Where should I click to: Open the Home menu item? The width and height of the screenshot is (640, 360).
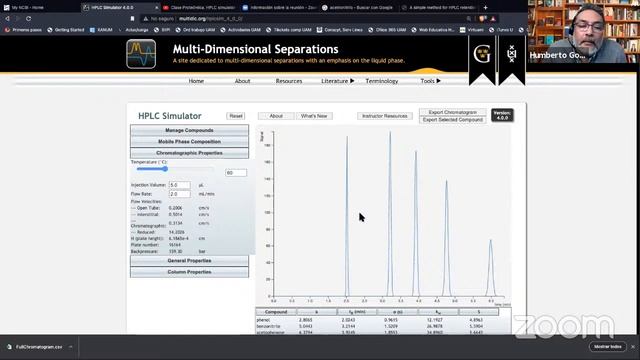point(196,81)
